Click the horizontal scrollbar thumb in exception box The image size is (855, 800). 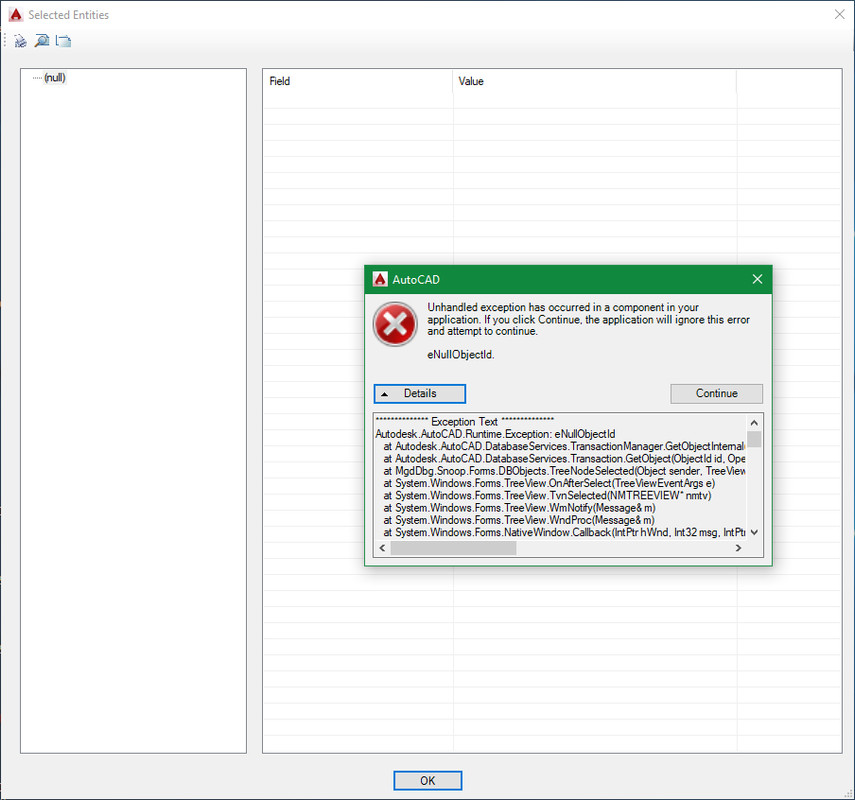453,548
